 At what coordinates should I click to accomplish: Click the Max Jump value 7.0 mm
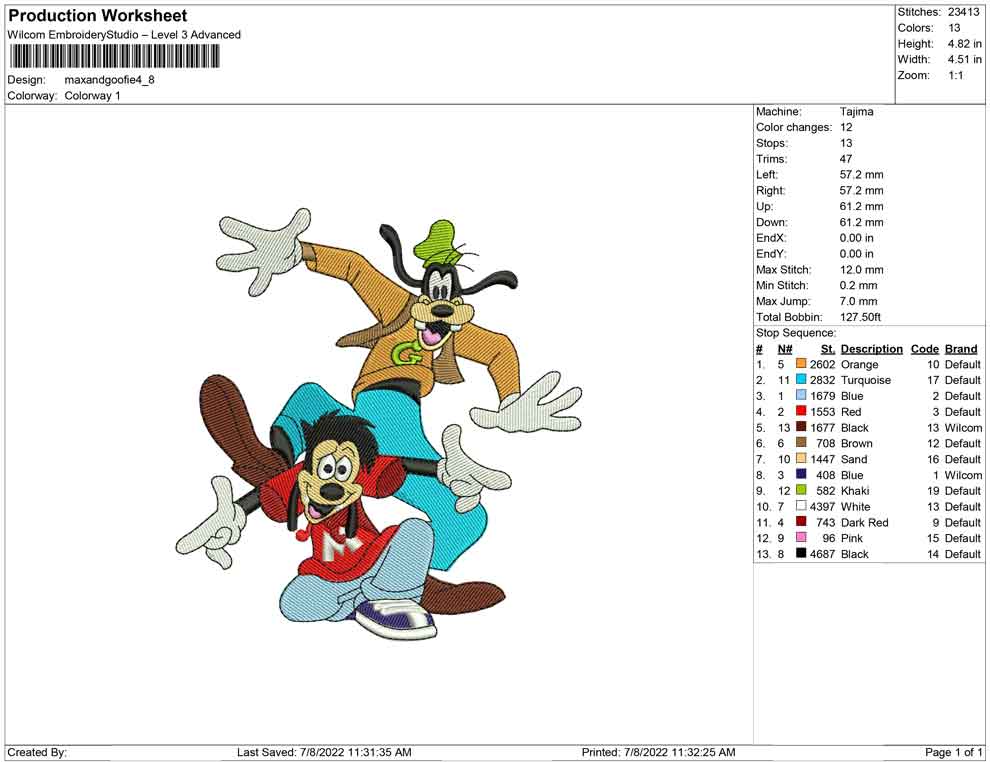pyautogui.click(x=858, y=301)
